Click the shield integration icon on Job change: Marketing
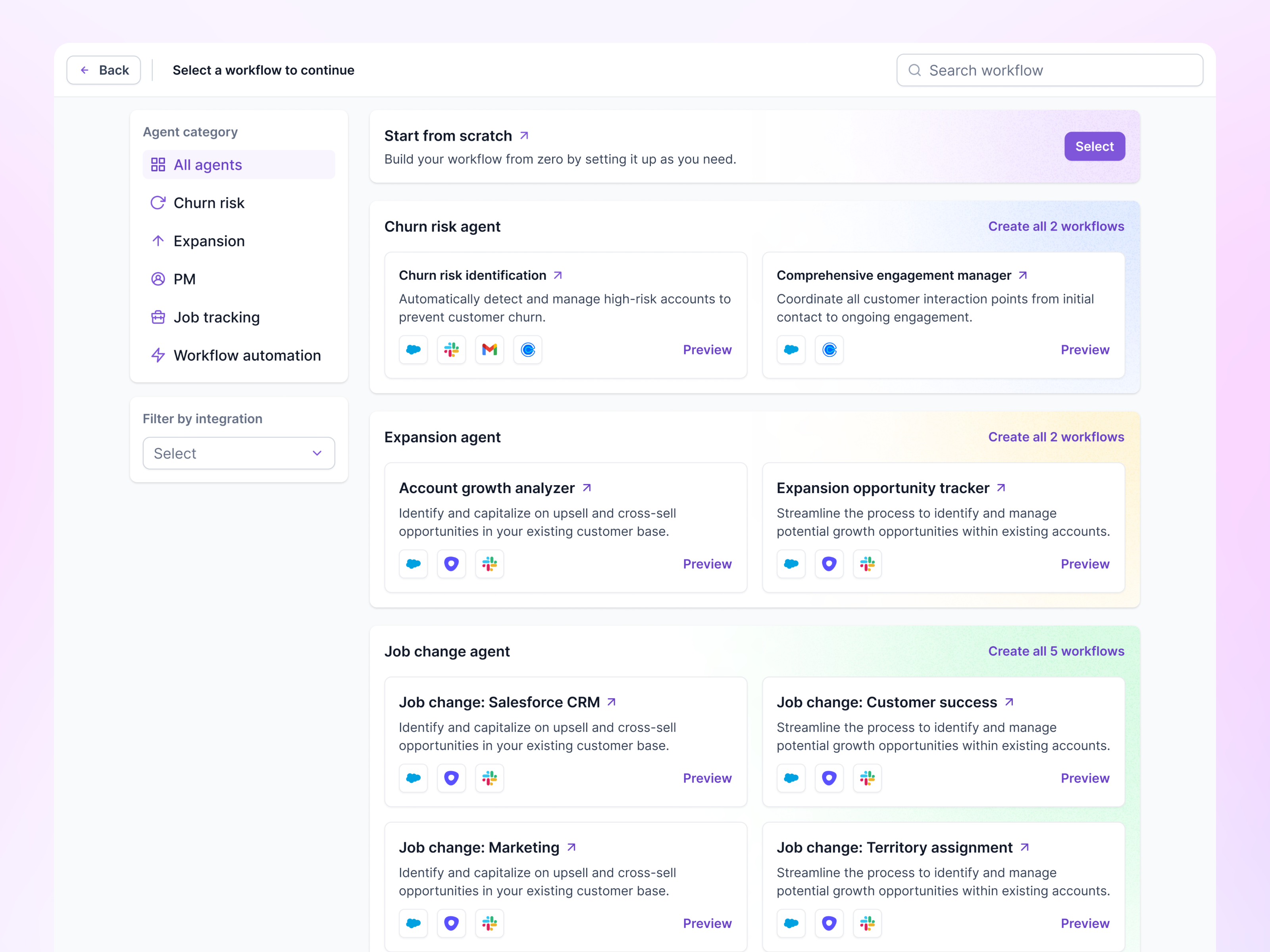This screenshot has width=1270, height=952. click(451, 923)
